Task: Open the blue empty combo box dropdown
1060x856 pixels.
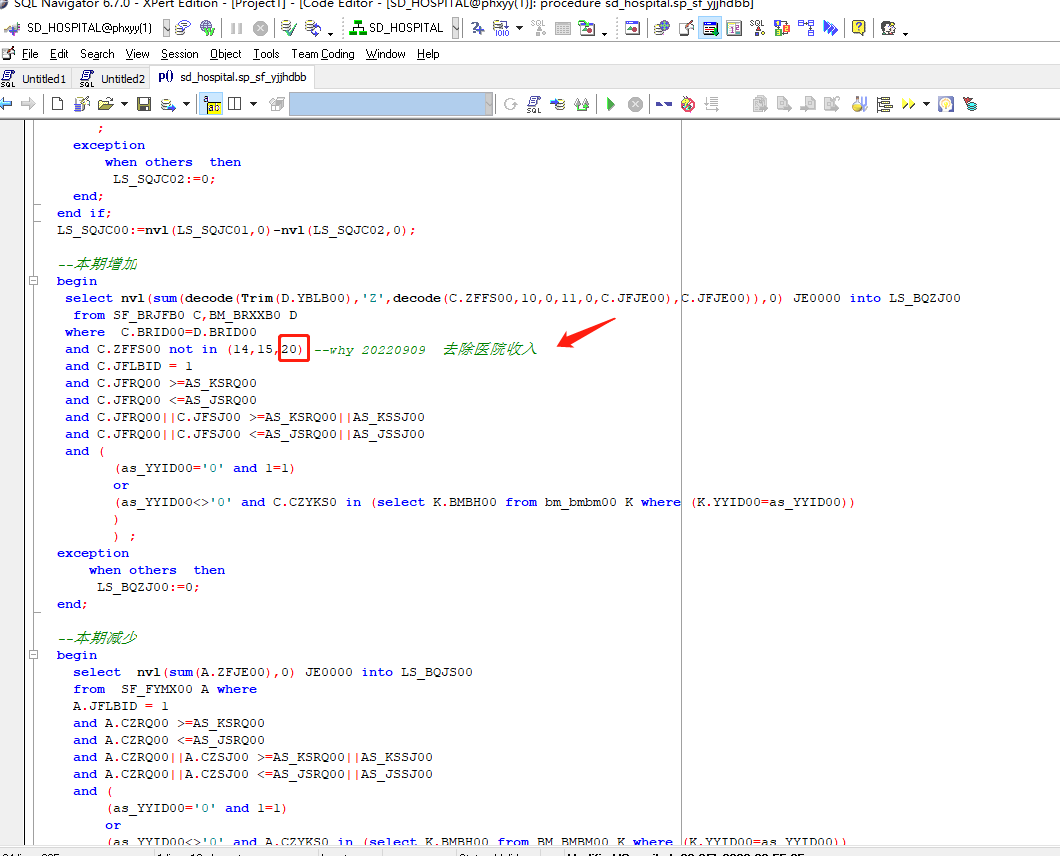Action: coord(489,104)
